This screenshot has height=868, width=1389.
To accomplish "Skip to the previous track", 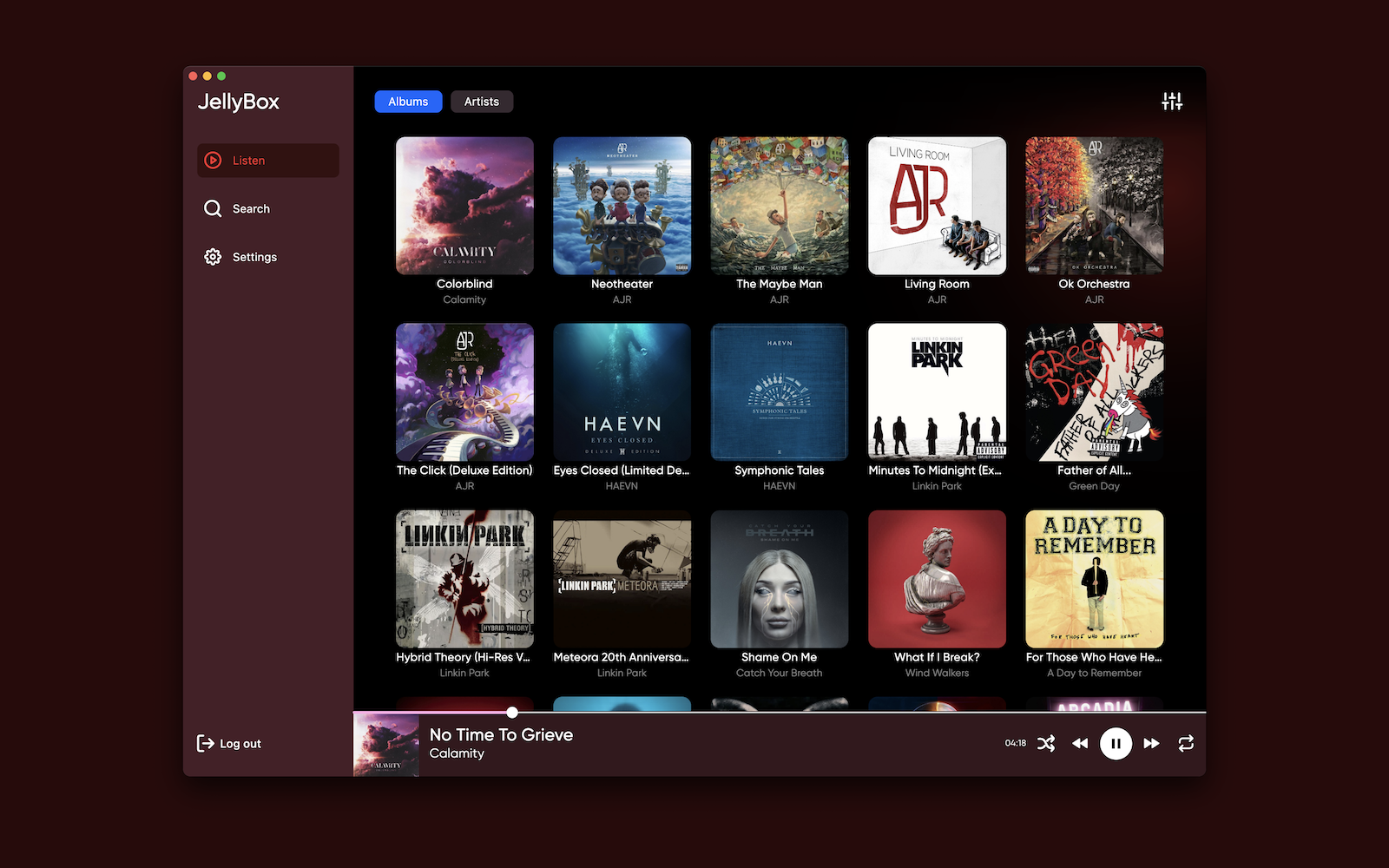I will (1080, 743).
